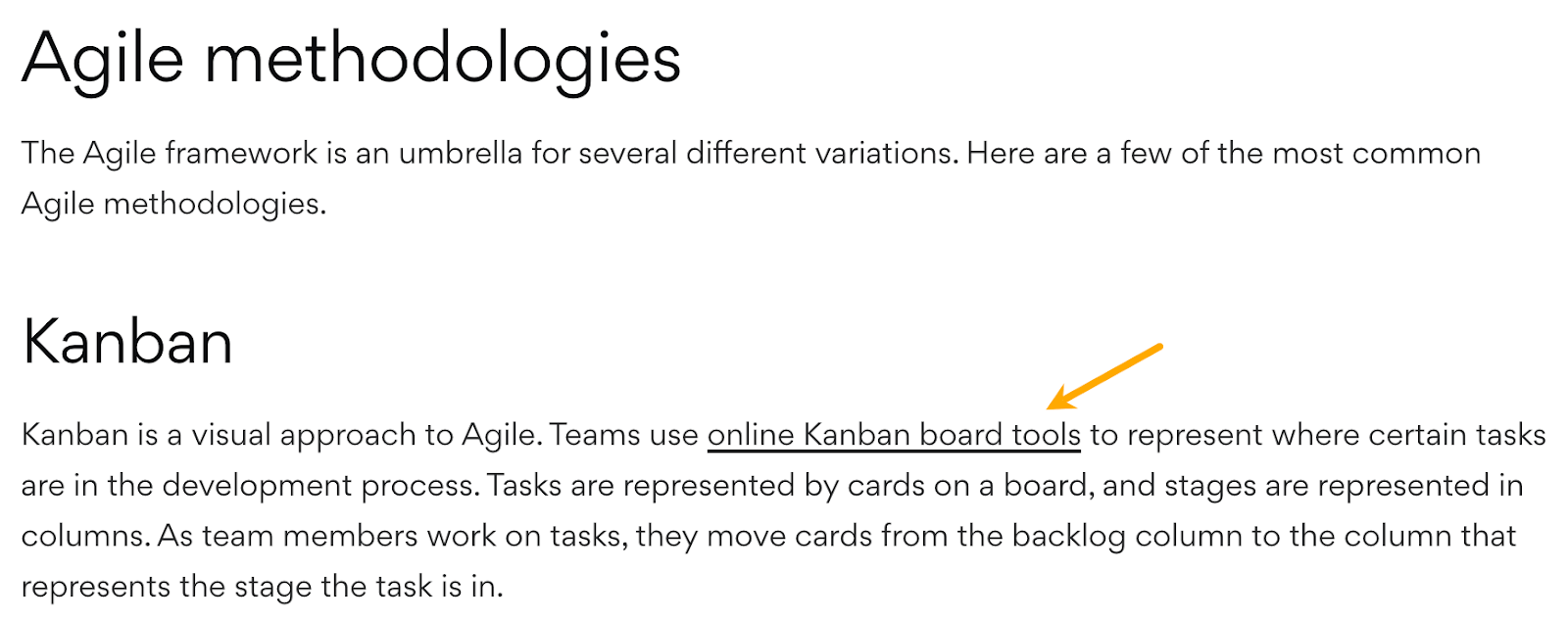Click the word umbrella in the intro paragraph
This screenshot has width=1568, height=621.
460,154
